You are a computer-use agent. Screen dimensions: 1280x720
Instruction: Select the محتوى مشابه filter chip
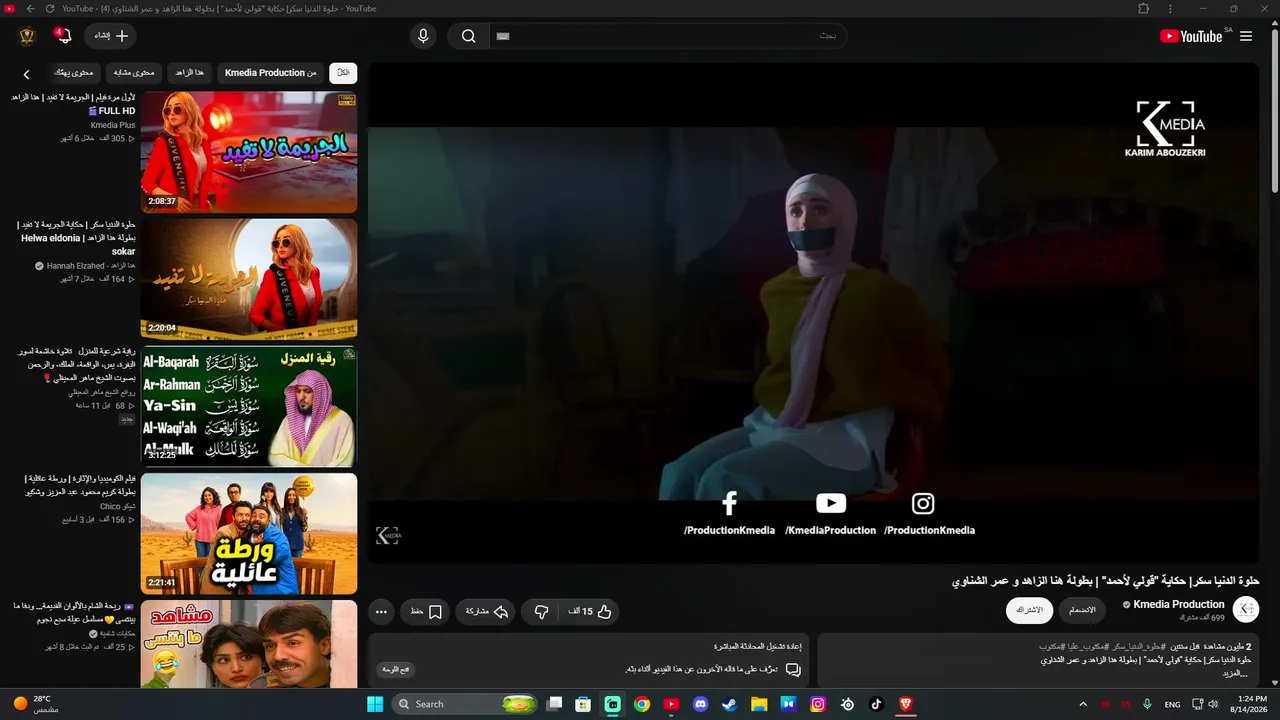(x=134, y=73)
